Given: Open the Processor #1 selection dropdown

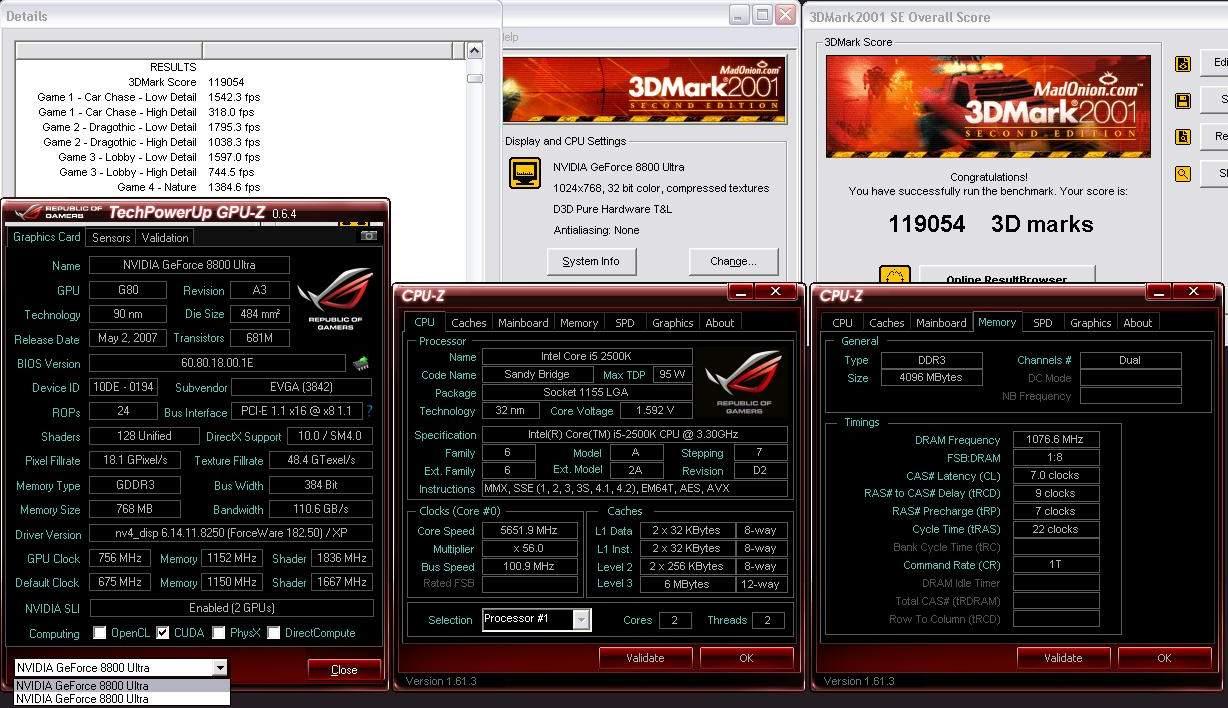Looking at the screenshot, I should [x=581, y=620].
